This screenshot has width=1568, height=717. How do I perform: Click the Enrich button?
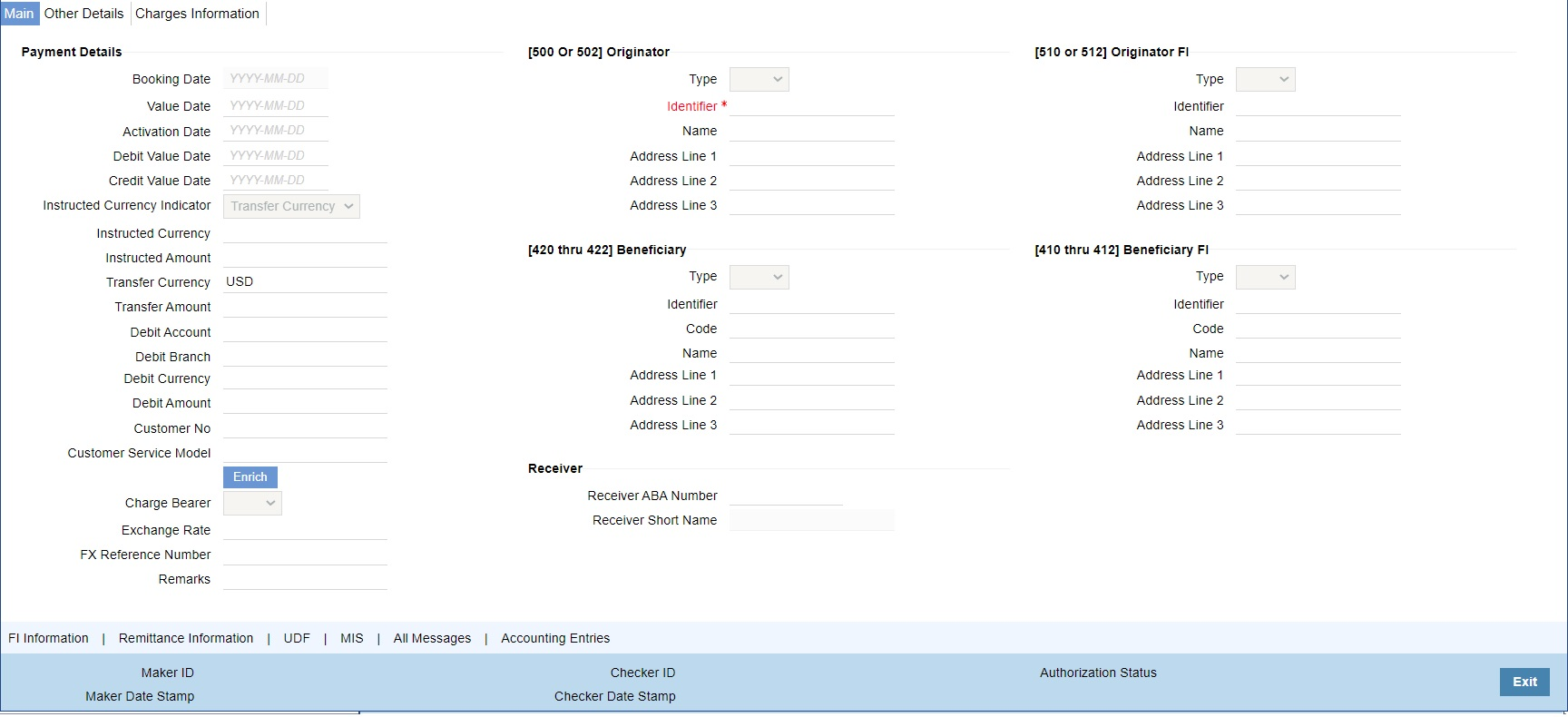[x=250, y=477]
